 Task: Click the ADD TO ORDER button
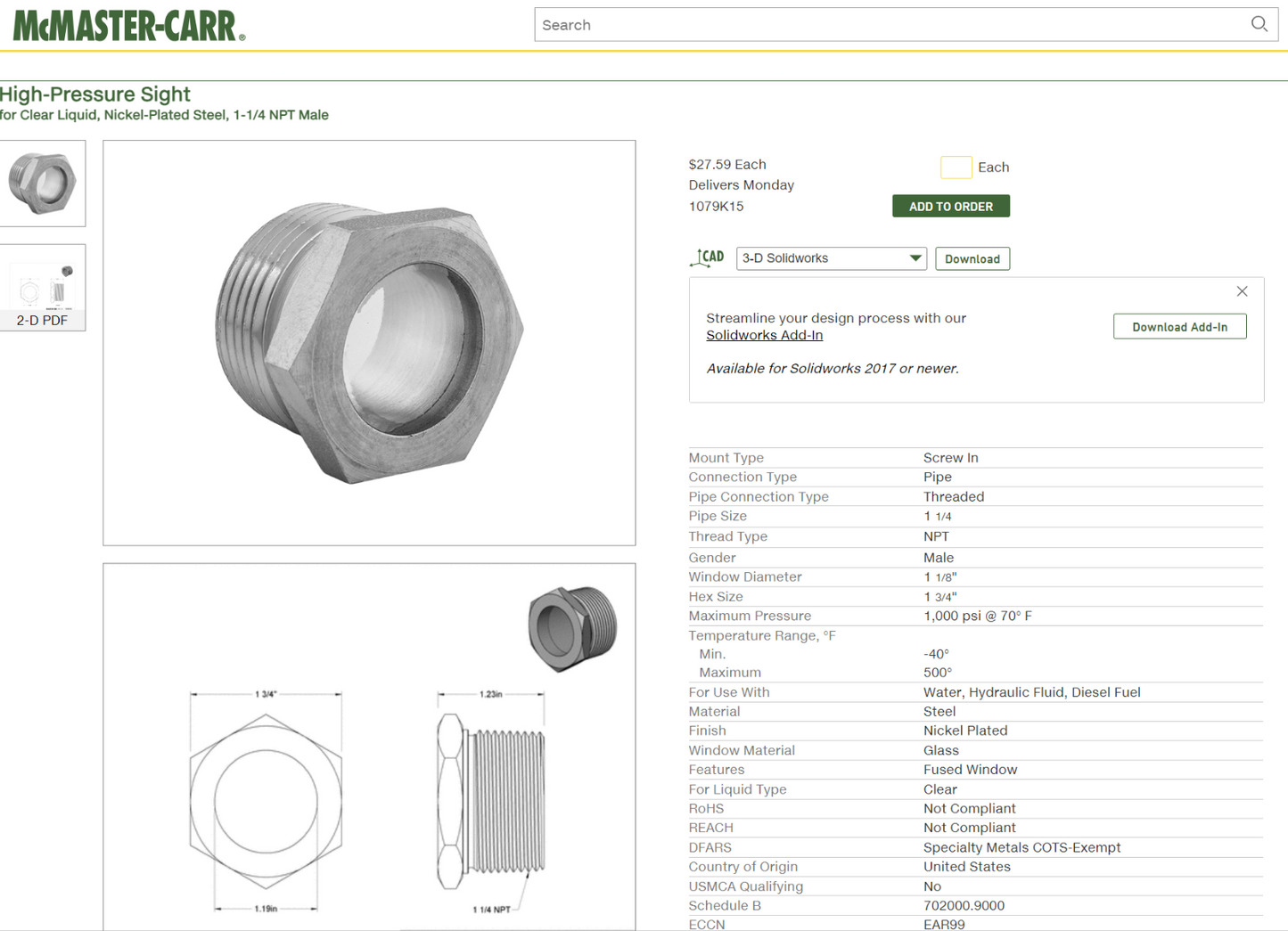(x=950, y=206)
